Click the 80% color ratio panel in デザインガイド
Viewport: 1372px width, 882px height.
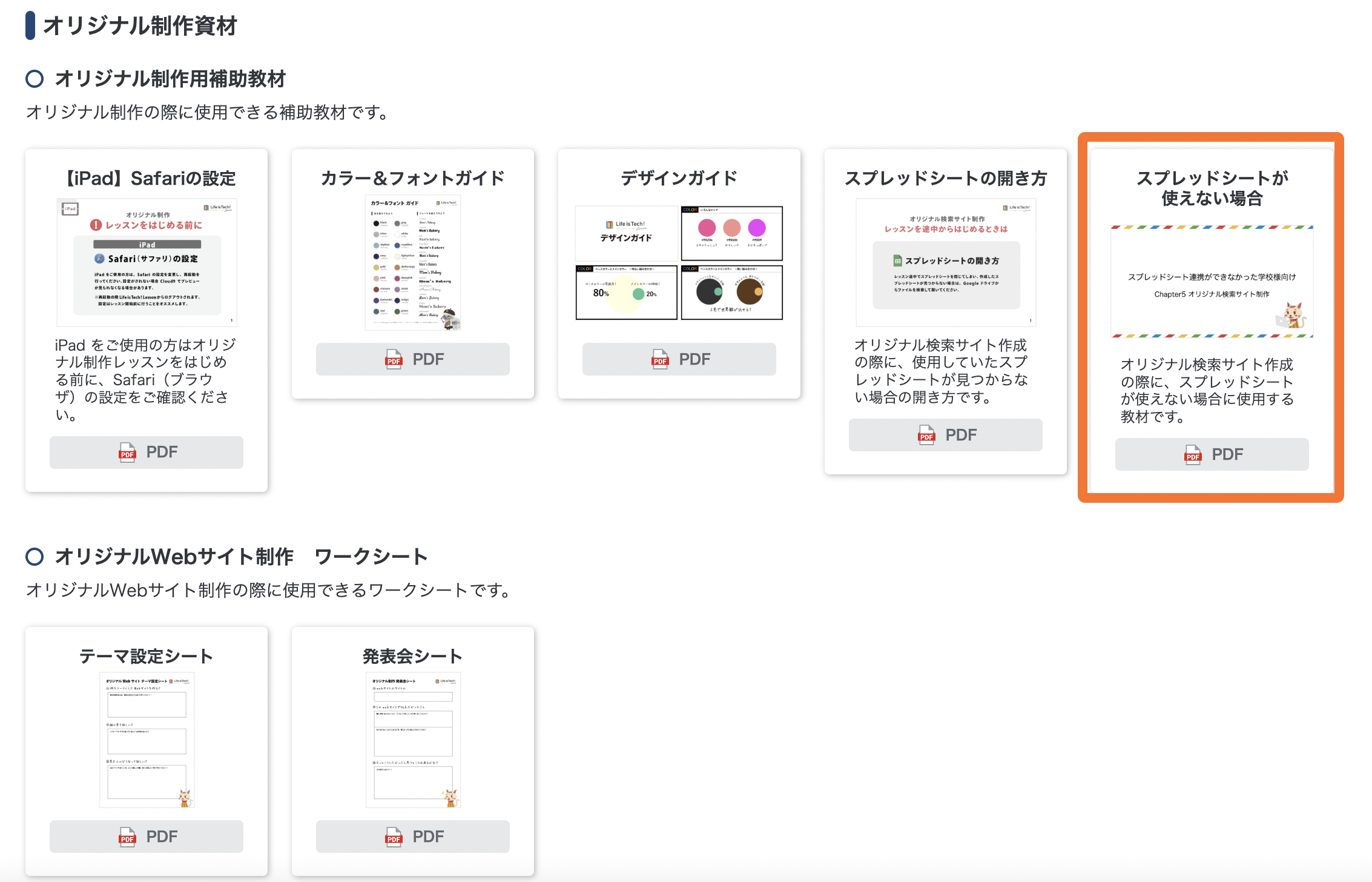[x=626, y=293]
